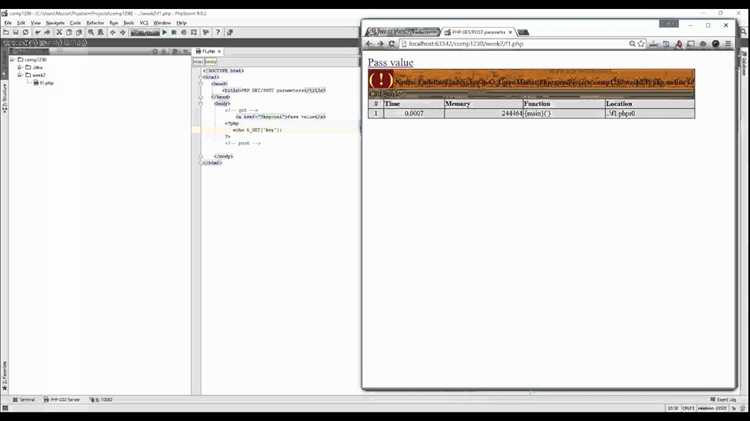Click the Time column header
This screenshot has width=750, height=421.
pyautogui.click(x=414, y=104)
